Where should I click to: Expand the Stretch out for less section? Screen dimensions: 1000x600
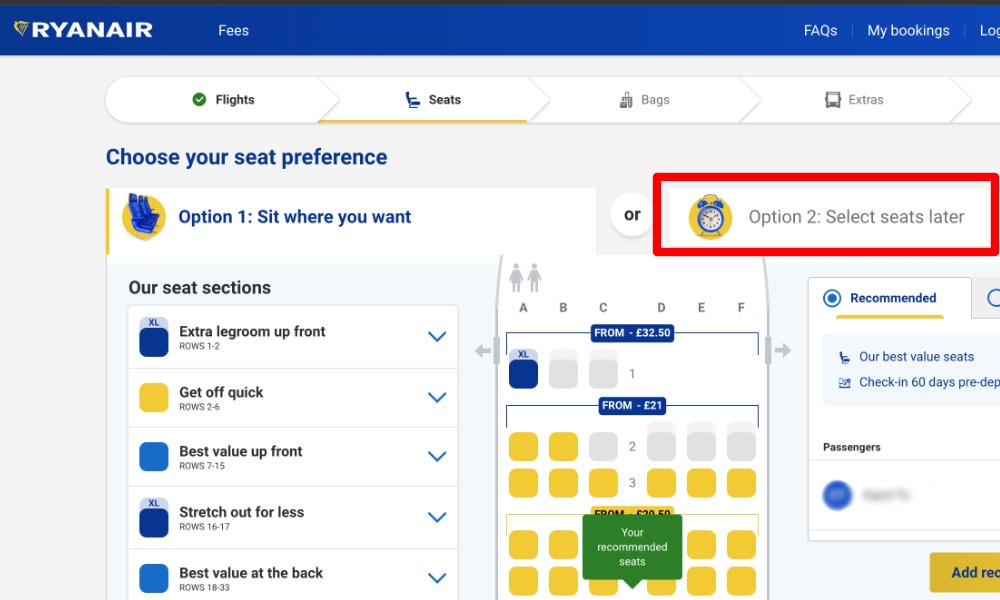coord(293,518)
